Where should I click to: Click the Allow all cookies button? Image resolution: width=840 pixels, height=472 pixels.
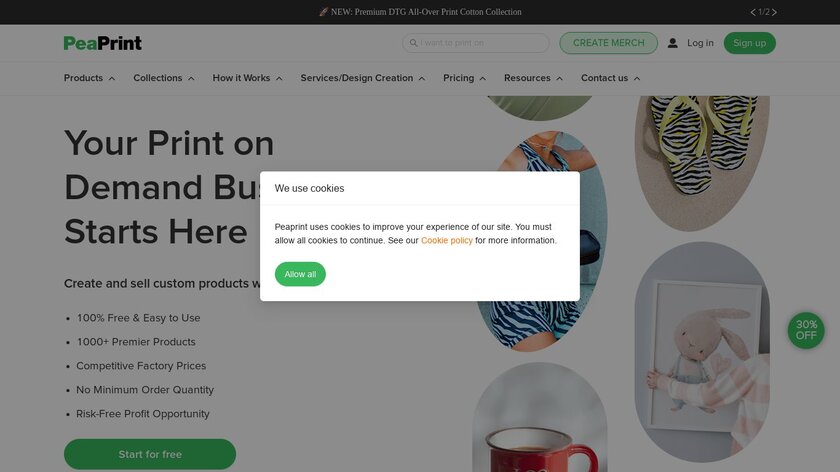300,274
